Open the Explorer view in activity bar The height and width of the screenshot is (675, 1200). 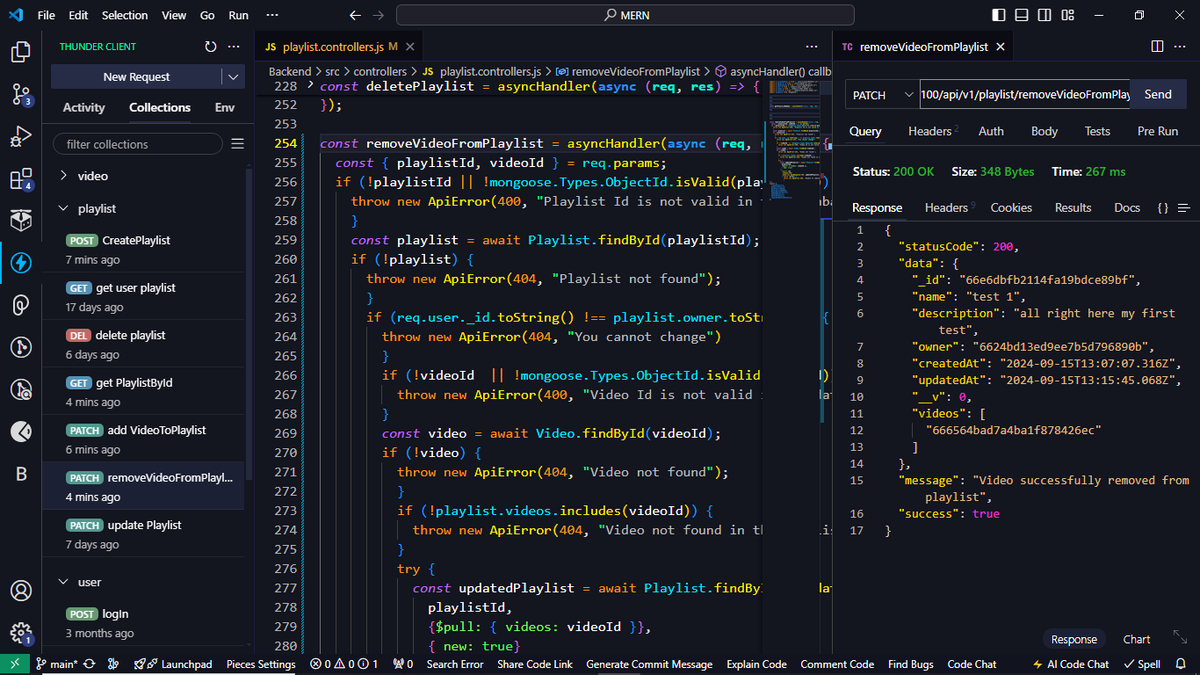20,53
